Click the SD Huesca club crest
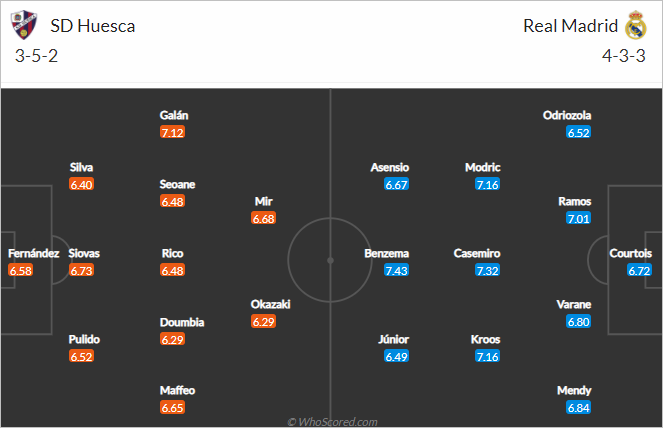 pos(24,25)
